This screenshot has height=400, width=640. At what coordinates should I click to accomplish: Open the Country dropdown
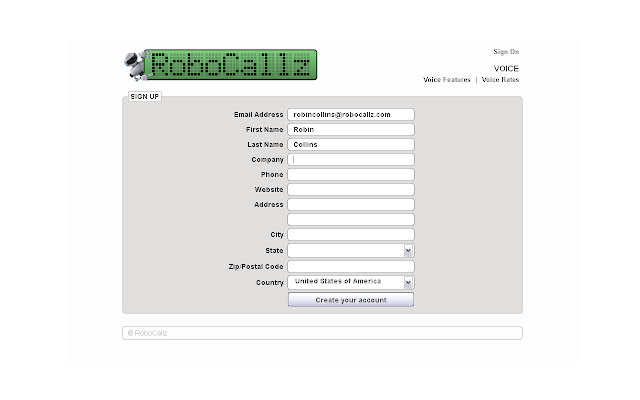click(x=351, y=282)
